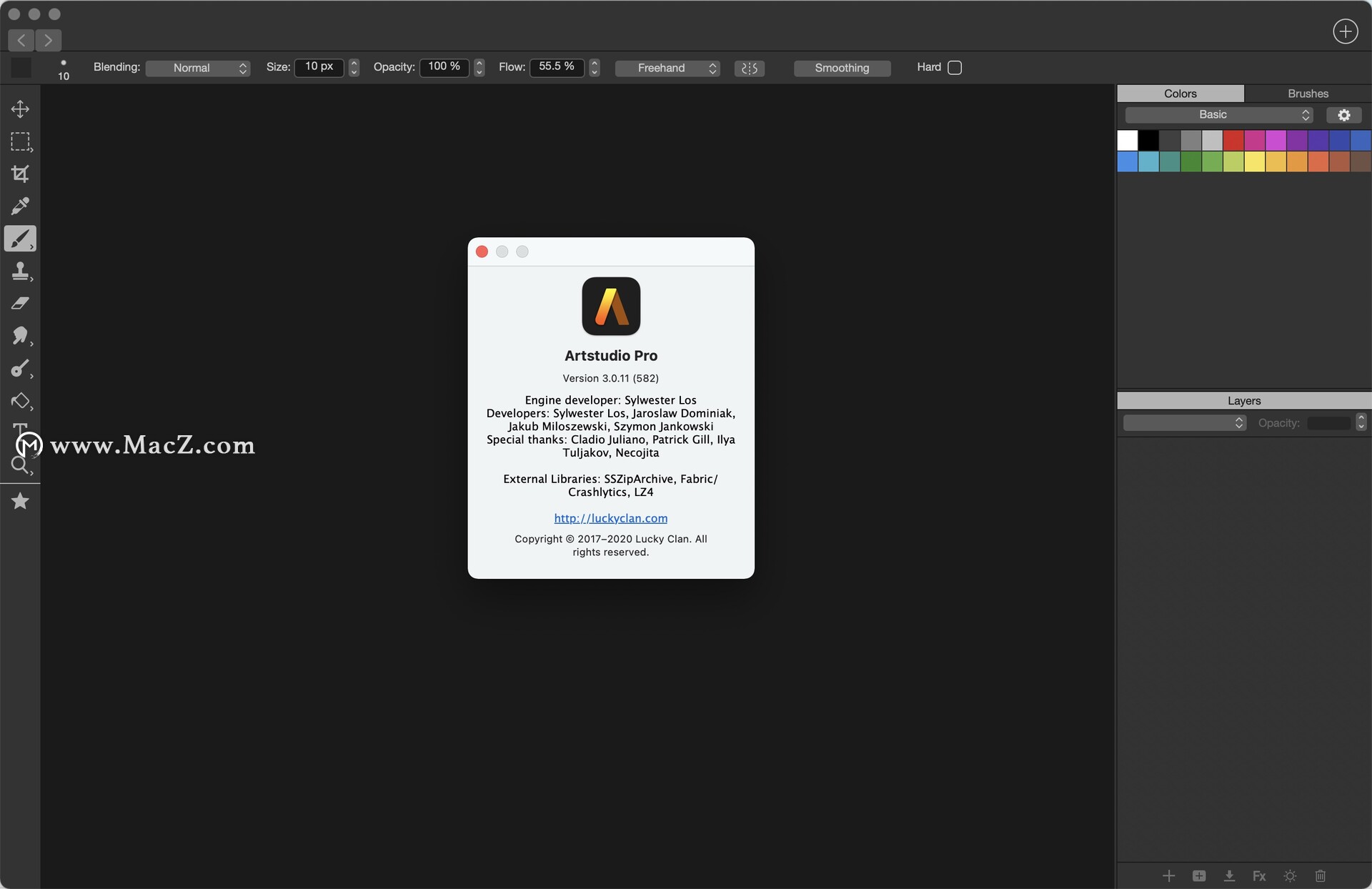The height and width of the screenshot is (889, 1372).
Task: Select the Move tool
Action: 20,109
